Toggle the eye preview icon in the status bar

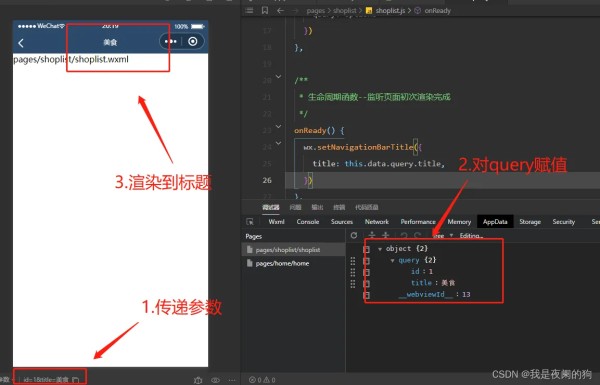click(215, 380)
